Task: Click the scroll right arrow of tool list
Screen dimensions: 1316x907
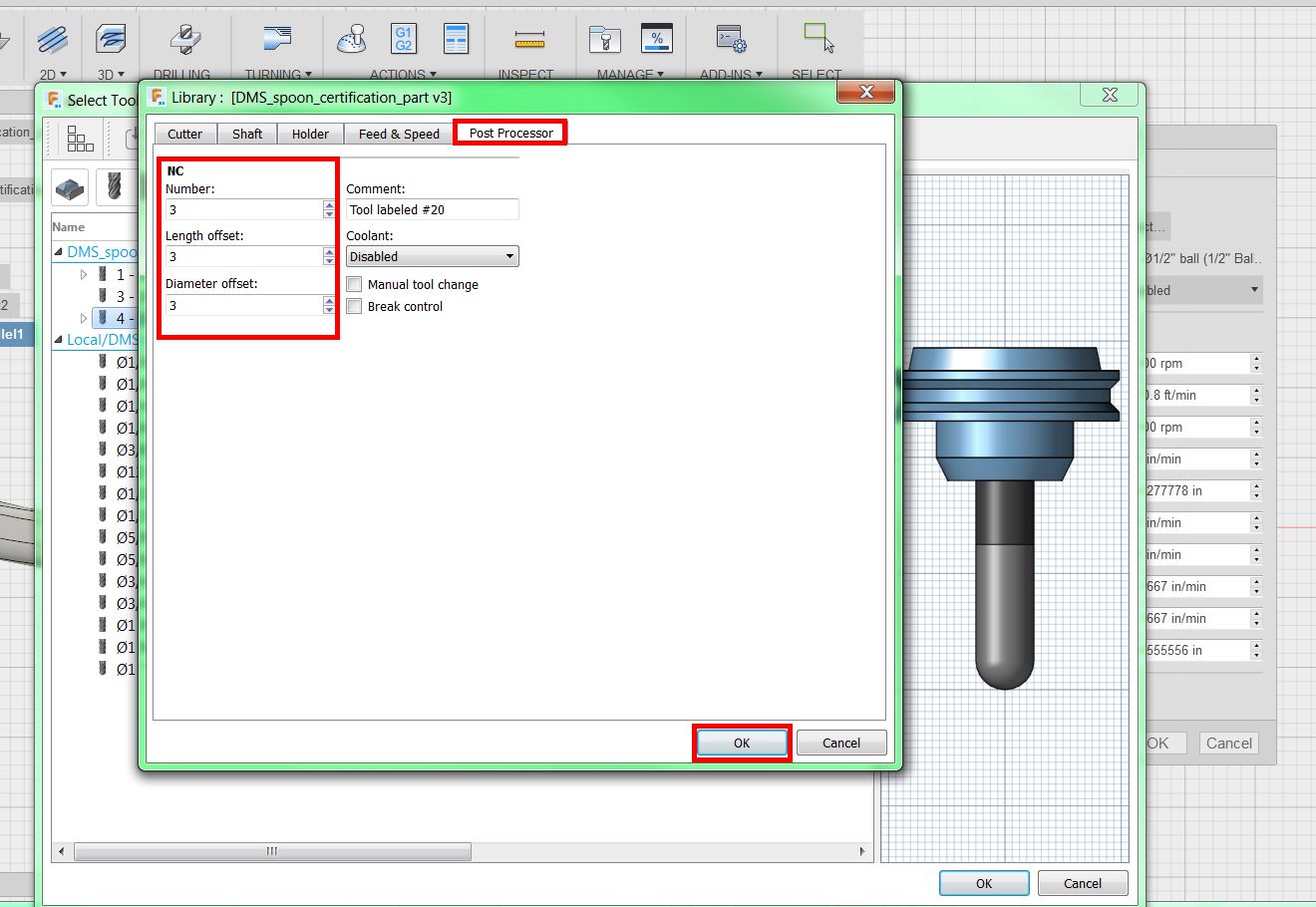Action: [862, 851]
